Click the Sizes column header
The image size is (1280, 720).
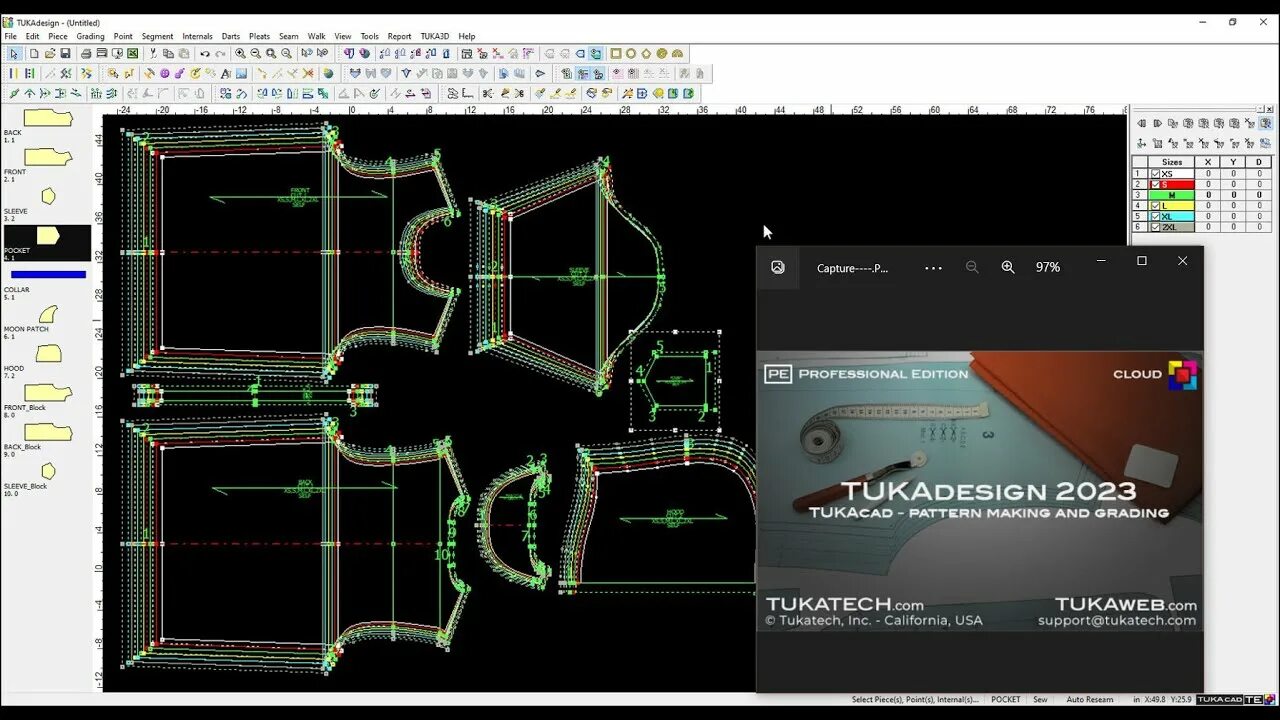tap(1172, 162)
